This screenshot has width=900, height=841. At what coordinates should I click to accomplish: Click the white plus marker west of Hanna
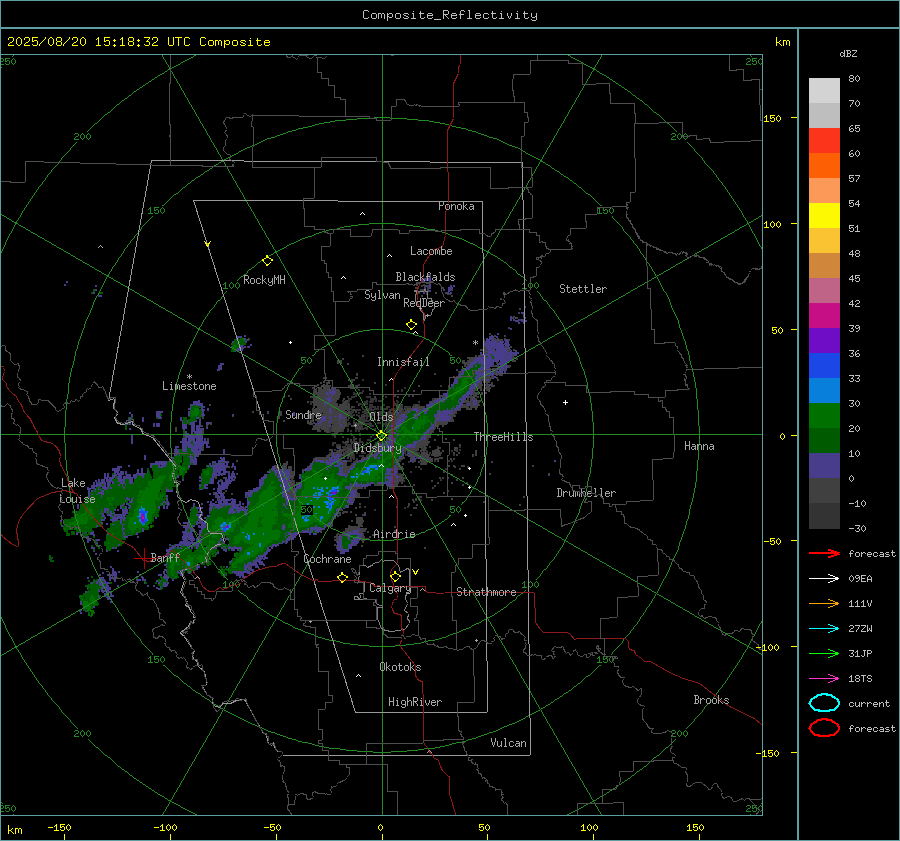(565, 402)
